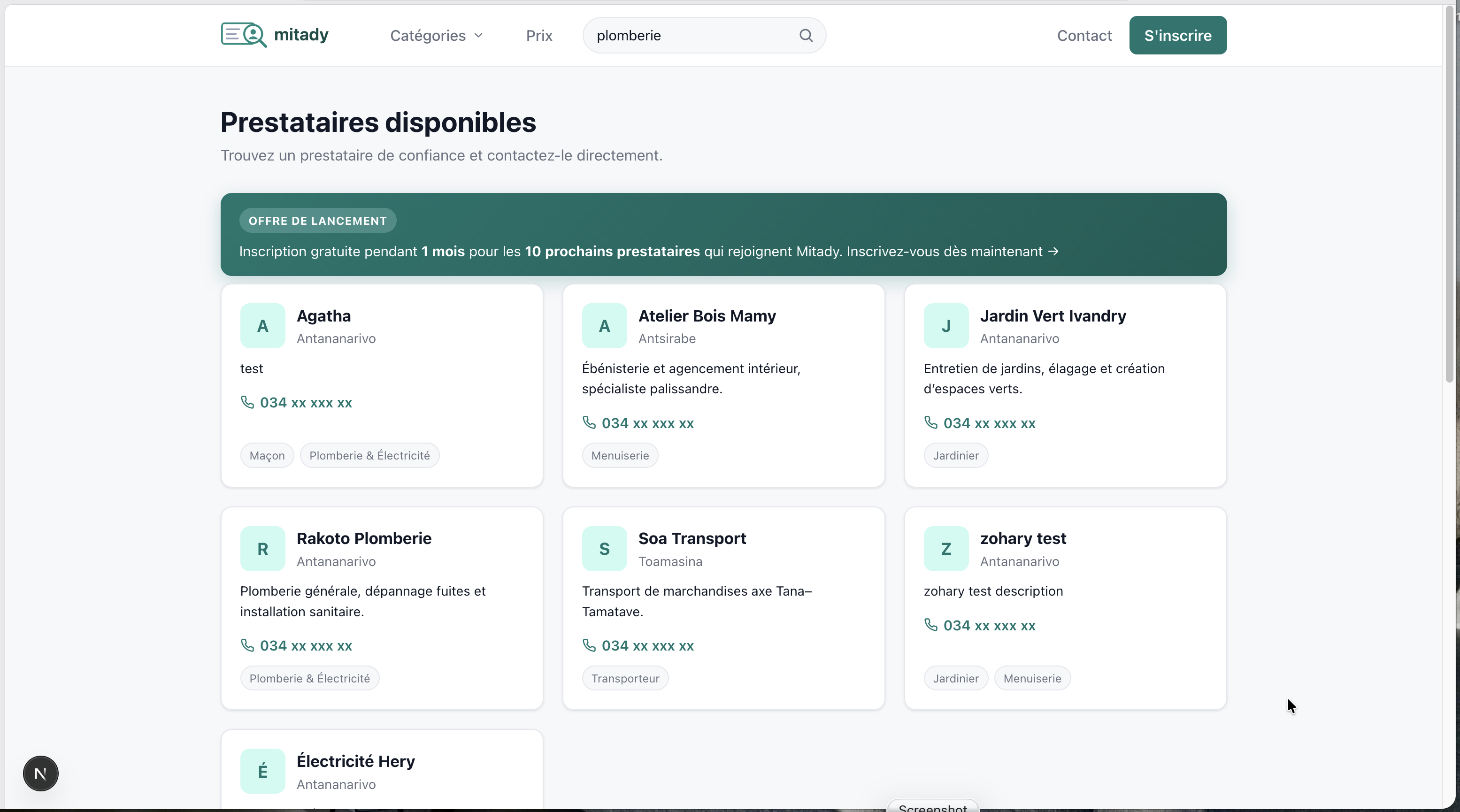Call Rakoto Plomberie's phone number

tap(306, 646)
